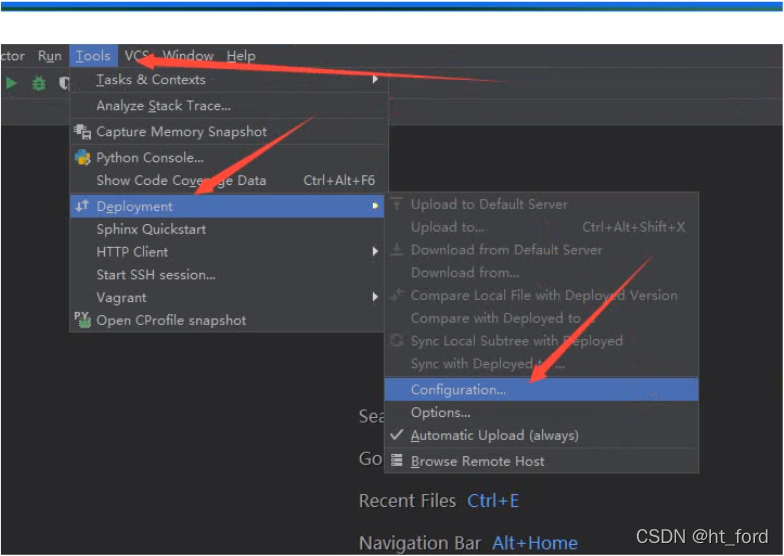This screenshot has height=556, width=784.
Task: Expand the HTTP Client submenu arrow
Action: pyautogui.click(x=375, y=252)
